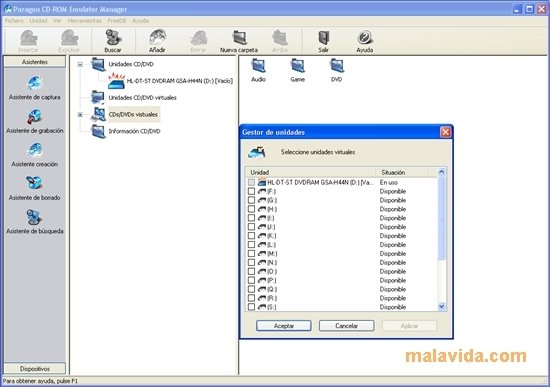Expand the CDs/DVDs virtuales branch
The image size is (550, 387).
click(80, 115)
